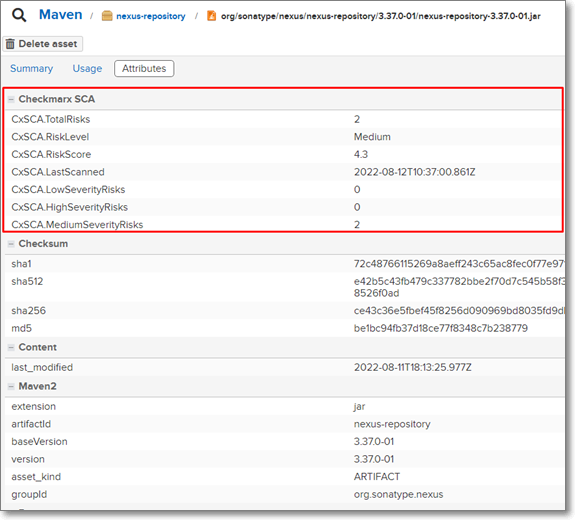The image size is (575, 520).
Task: Click the sha512 hash value
Action: pyautogui.click(x=459, y=287)
